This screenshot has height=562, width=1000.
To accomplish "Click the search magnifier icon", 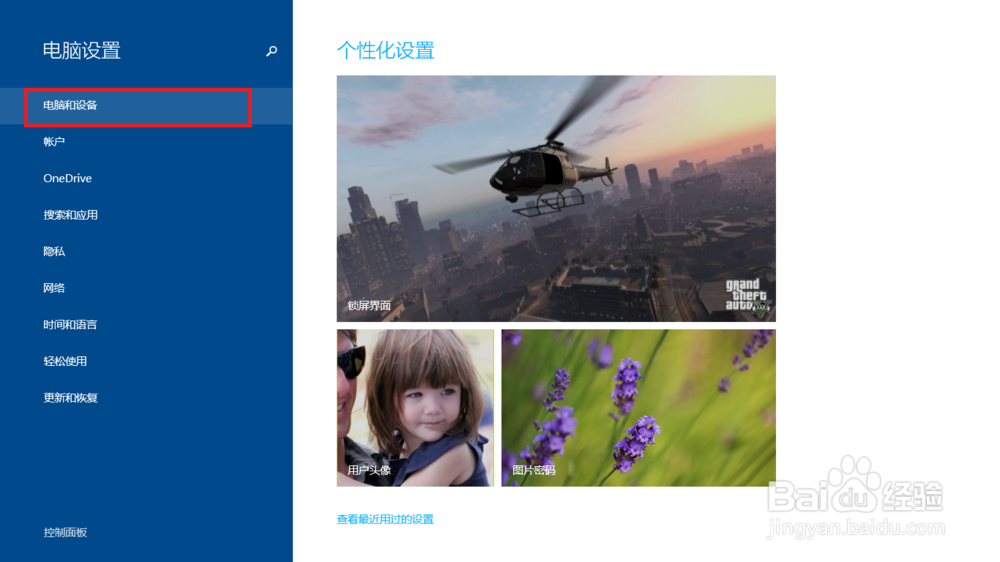I will (272, 50).
